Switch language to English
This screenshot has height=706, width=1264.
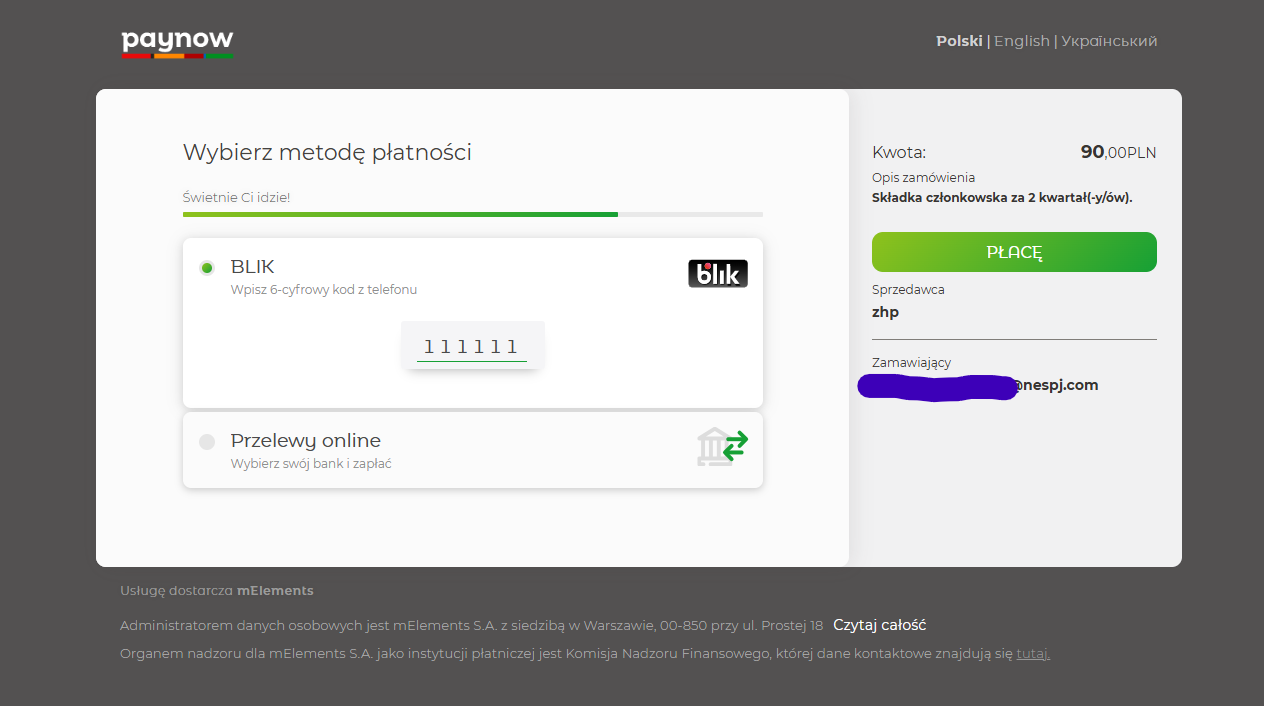click(x=1021, y=41)
